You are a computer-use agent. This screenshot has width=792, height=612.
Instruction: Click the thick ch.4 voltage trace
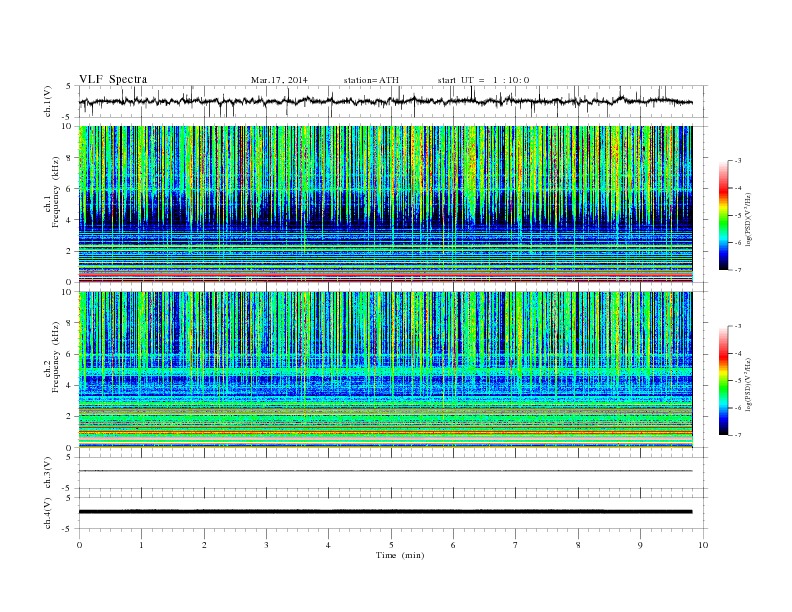[385, 512]
